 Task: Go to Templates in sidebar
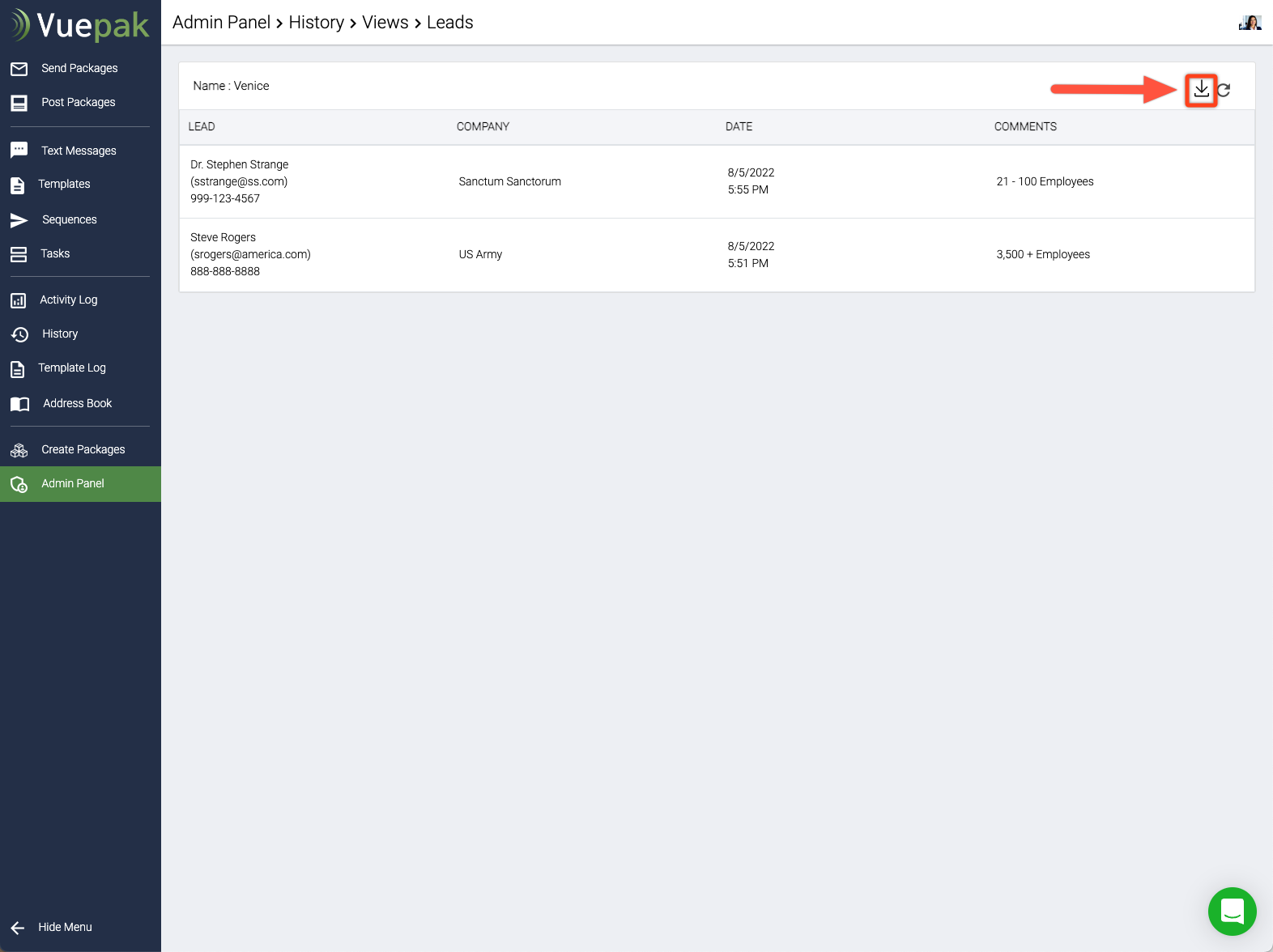tap(64, 185)
